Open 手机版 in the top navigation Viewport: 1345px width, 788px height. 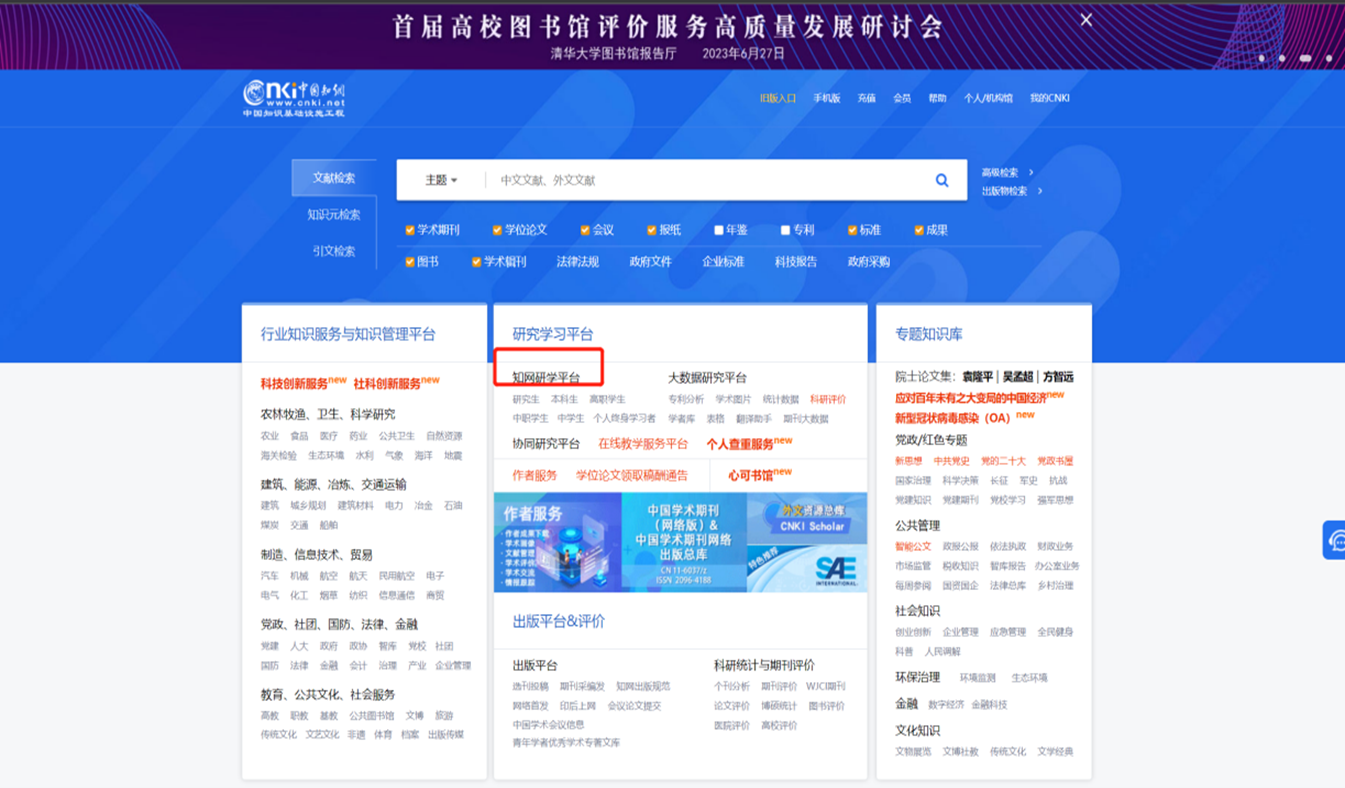[x=827, y=98]
